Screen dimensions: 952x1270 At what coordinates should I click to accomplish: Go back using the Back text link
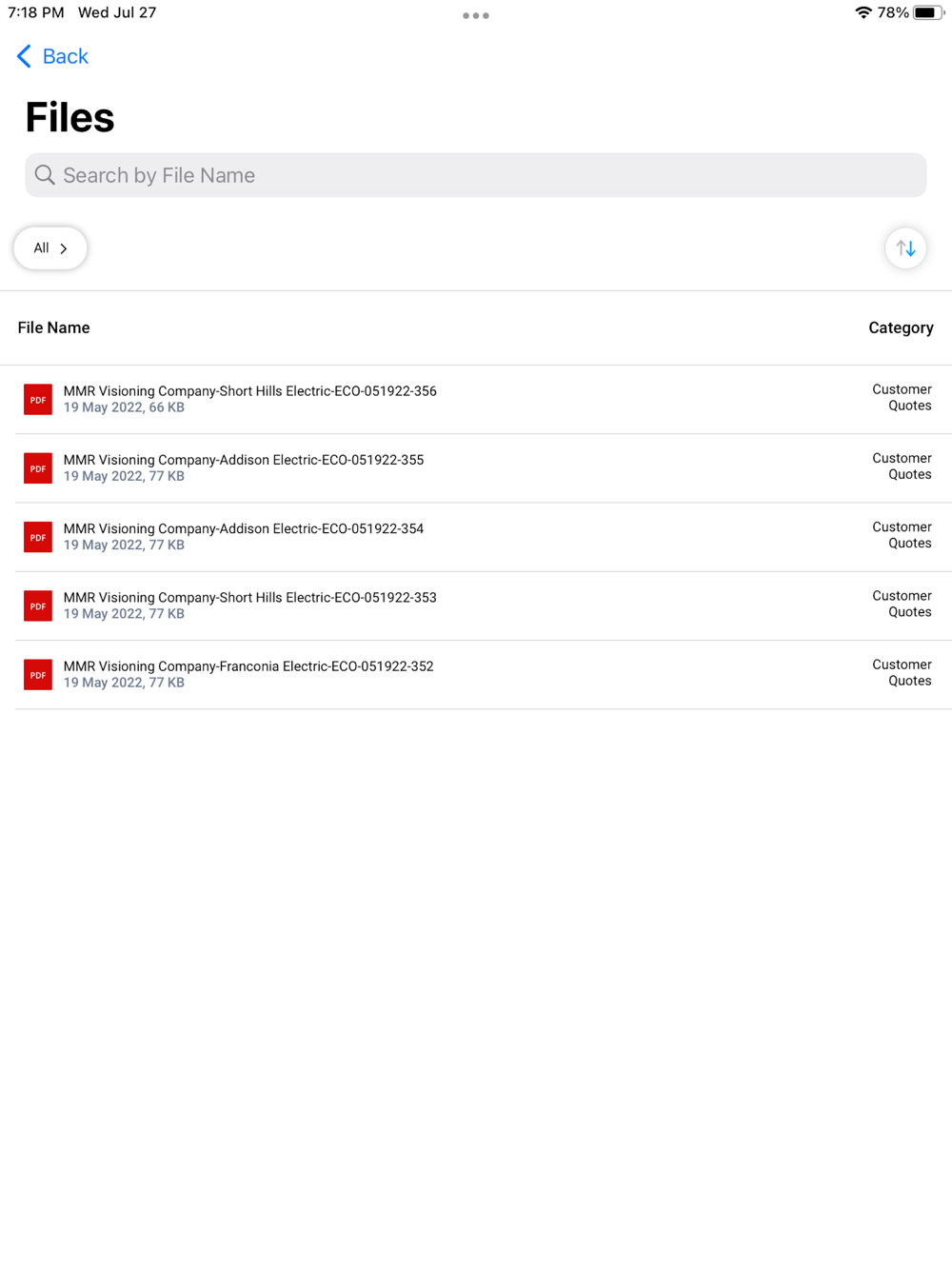click(65, 56)
